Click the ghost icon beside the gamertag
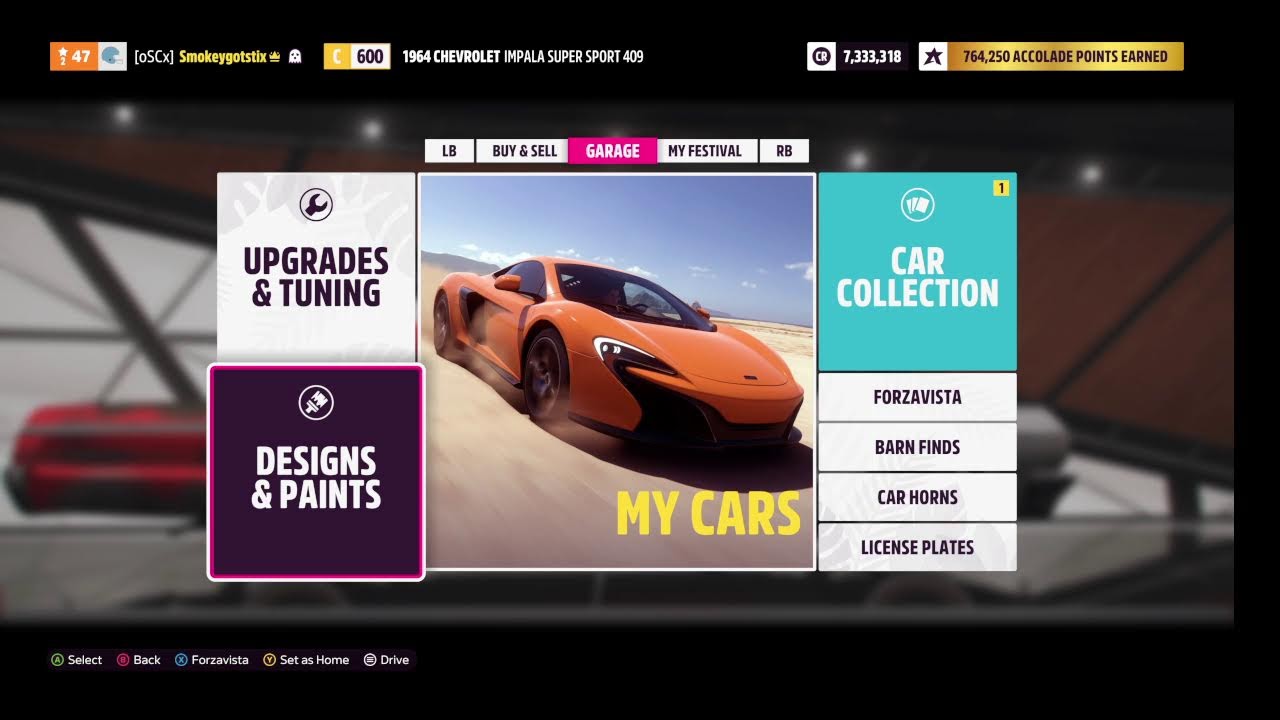 (294, 57)
